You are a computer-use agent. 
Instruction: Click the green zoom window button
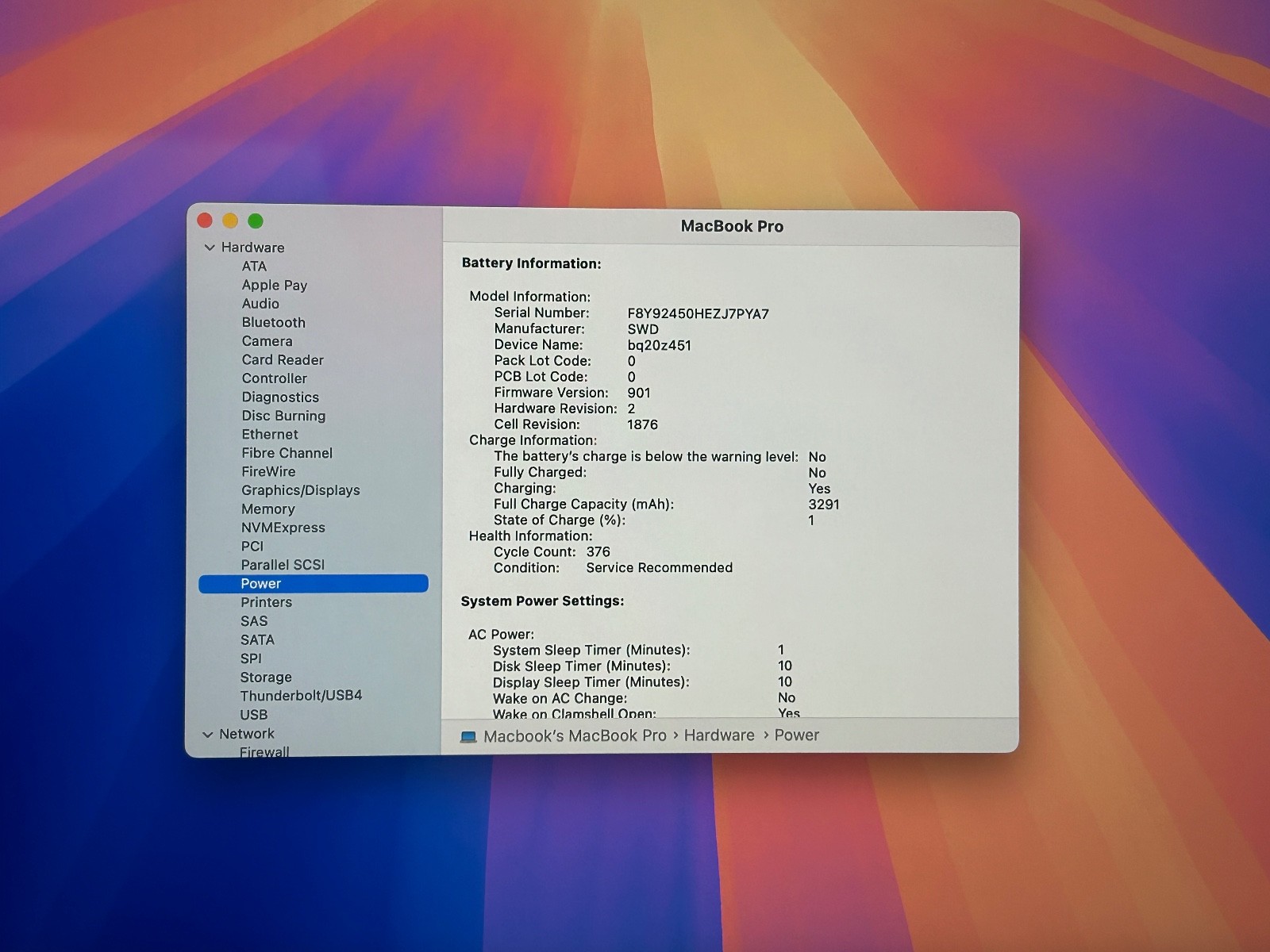[x=256, y=221]
